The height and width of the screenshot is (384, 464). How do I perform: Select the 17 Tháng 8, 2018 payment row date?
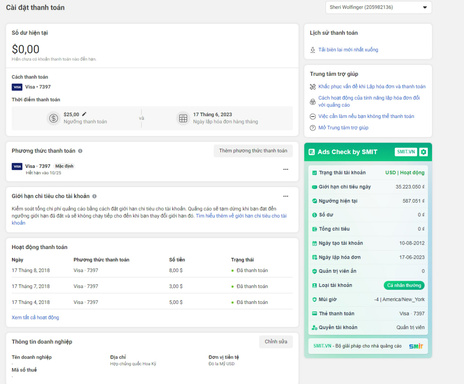[31, 270]
